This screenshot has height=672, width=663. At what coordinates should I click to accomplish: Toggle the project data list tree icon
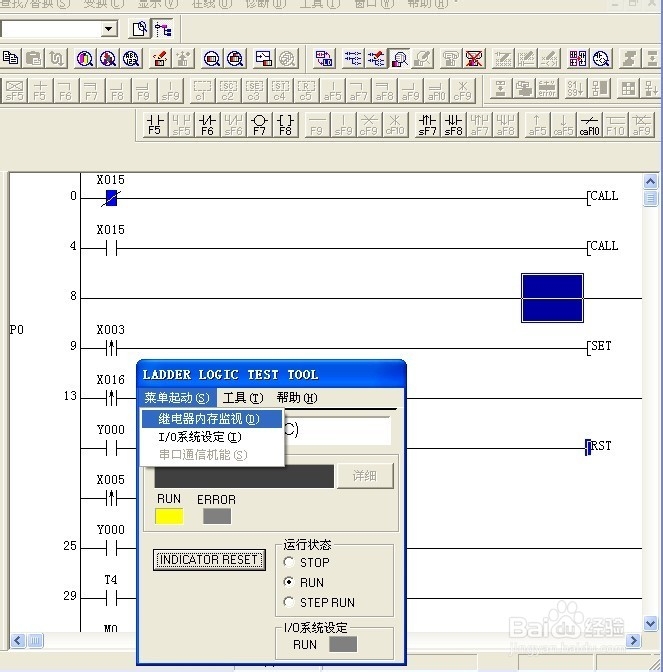point(163,29)
